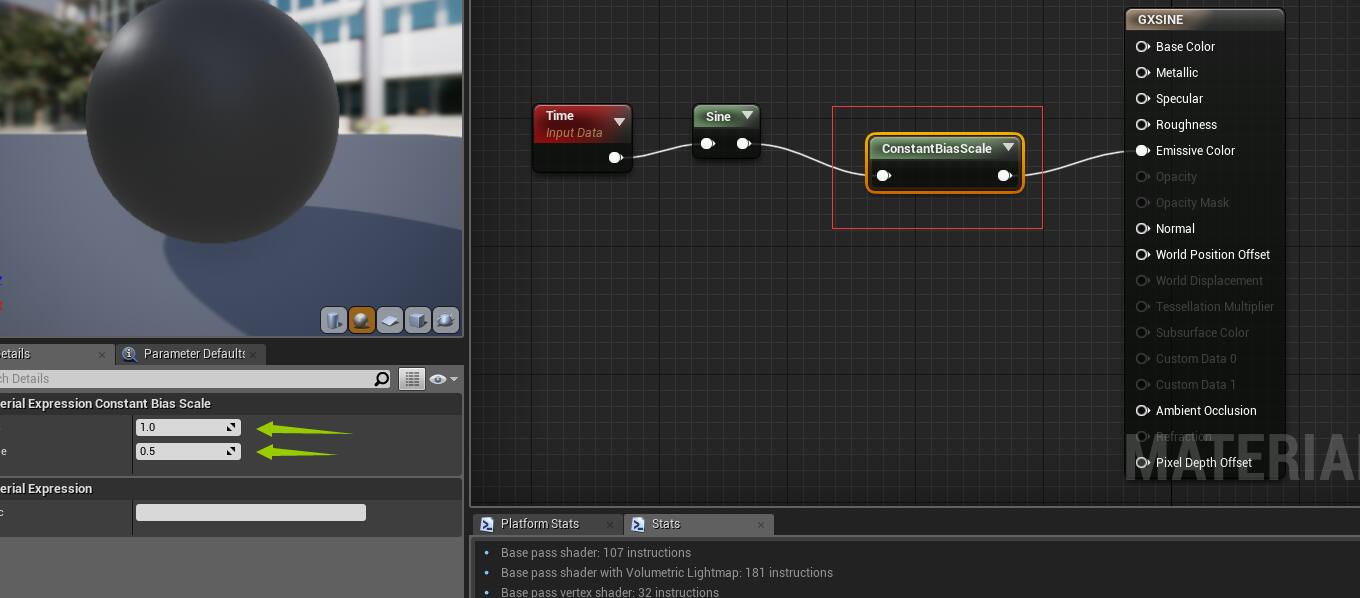The image size is (1360, 598).
Task: Use cube as preview mesh
Action: coord(417,320)
